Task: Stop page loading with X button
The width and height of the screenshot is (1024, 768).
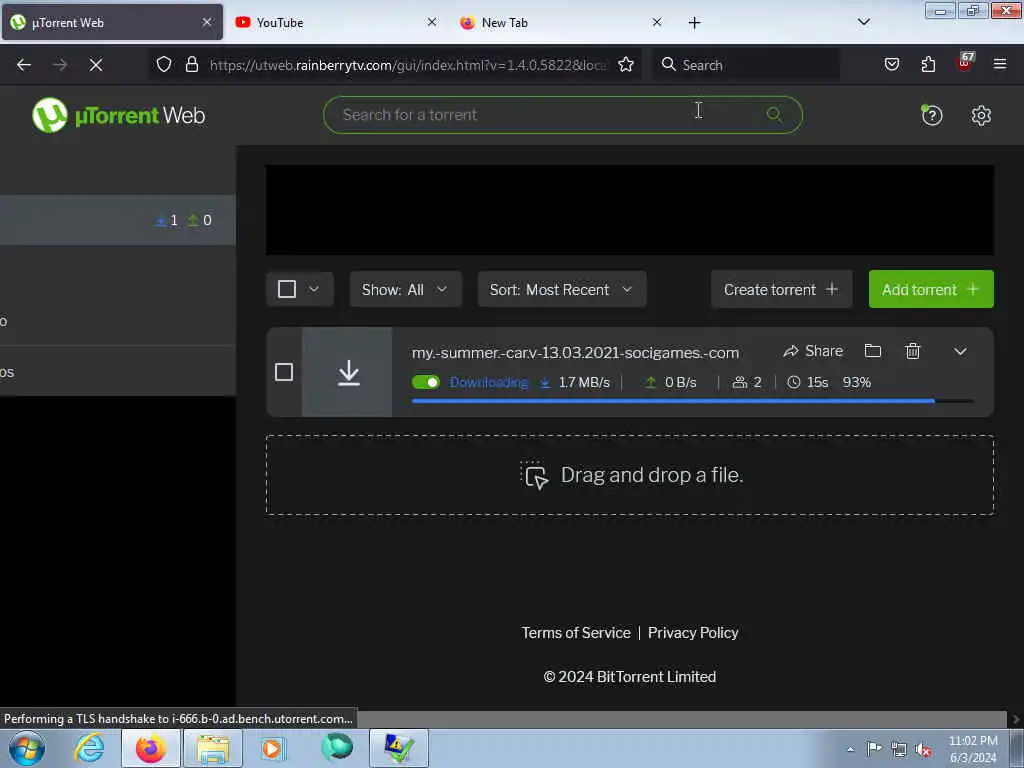Action: point(96,65)
